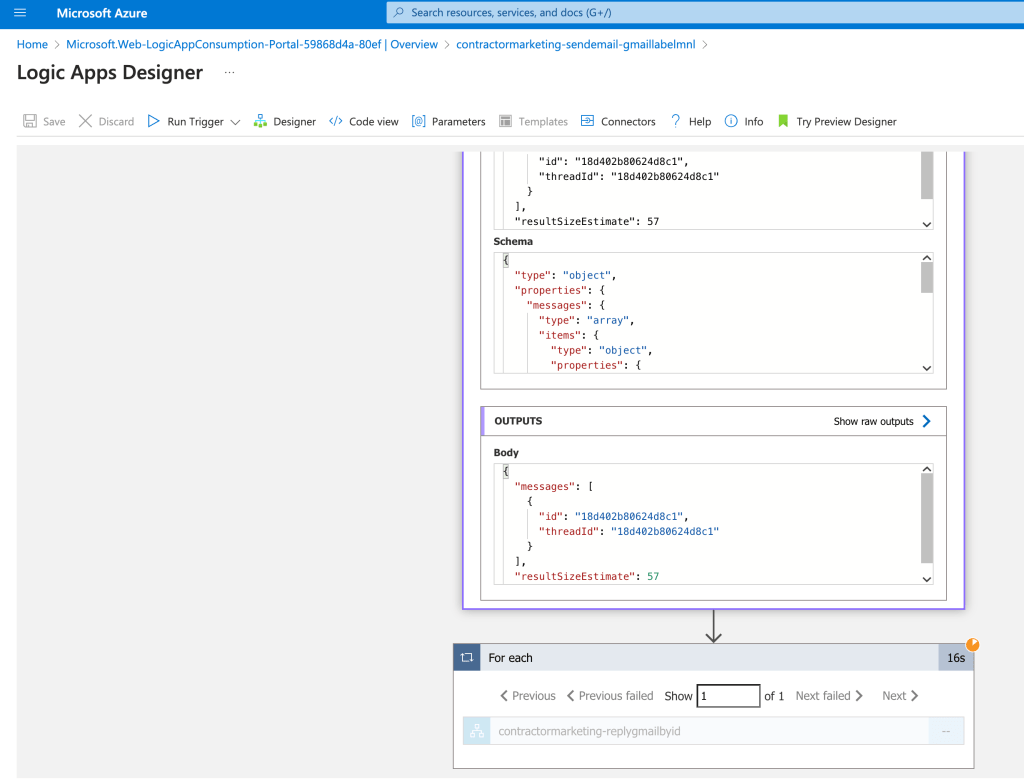Click the Help question mark icon
The width and height of the screenshot is (1024, 779).
676,121
